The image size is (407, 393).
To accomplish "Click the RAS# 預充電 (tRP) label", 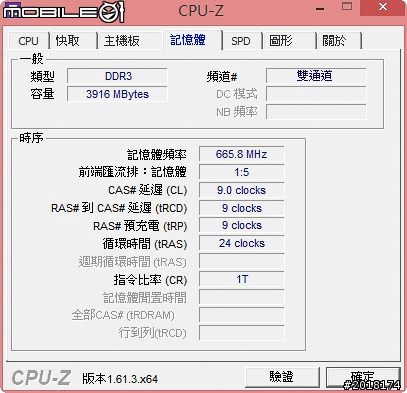I will point(140,226).
